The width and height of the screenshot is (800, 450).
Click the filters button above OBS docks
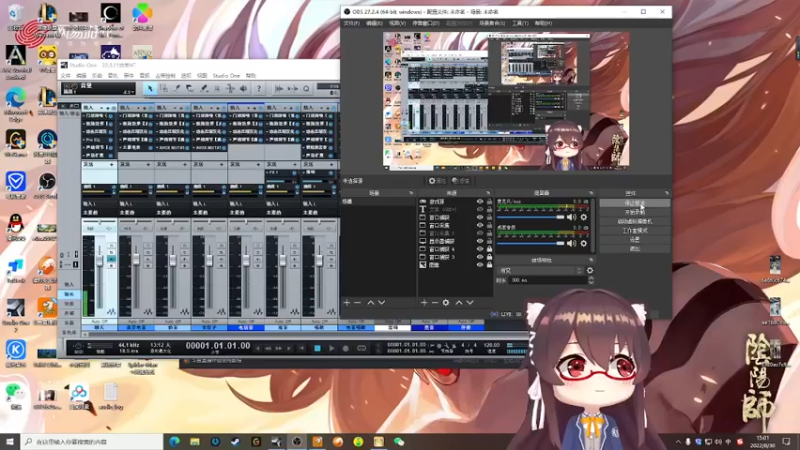(461, 181)
